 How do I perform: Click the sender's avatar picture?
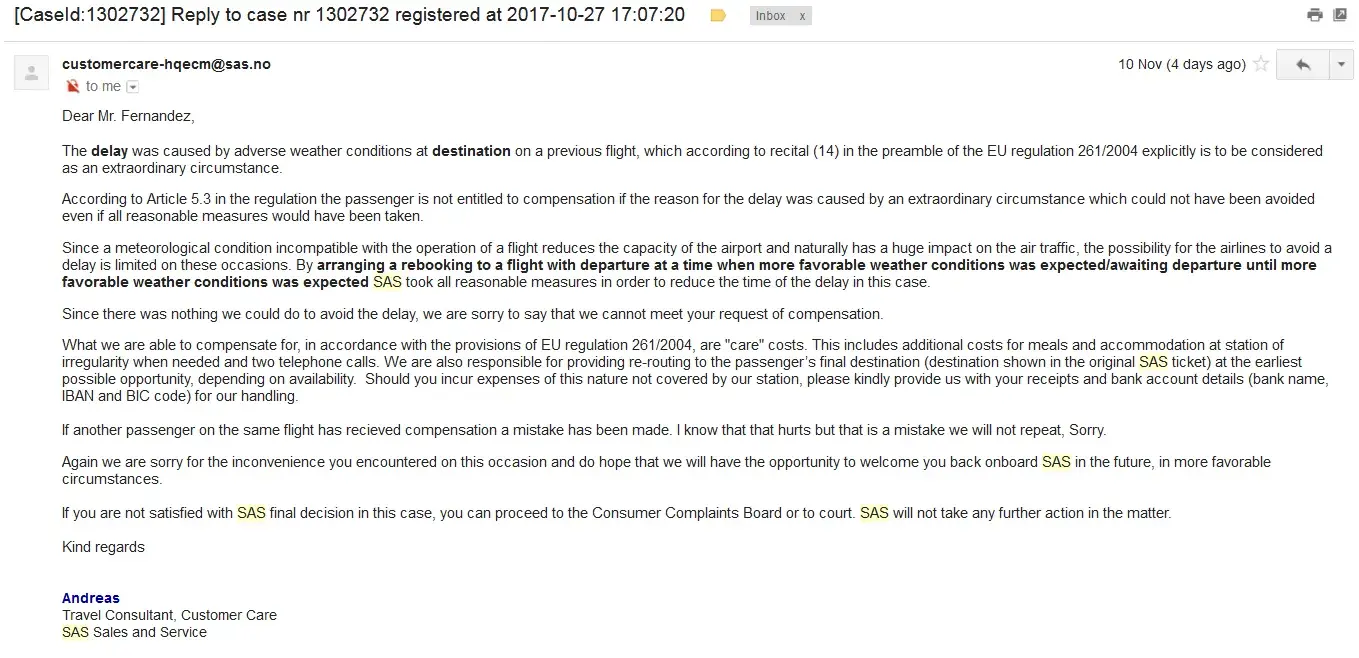31,73
